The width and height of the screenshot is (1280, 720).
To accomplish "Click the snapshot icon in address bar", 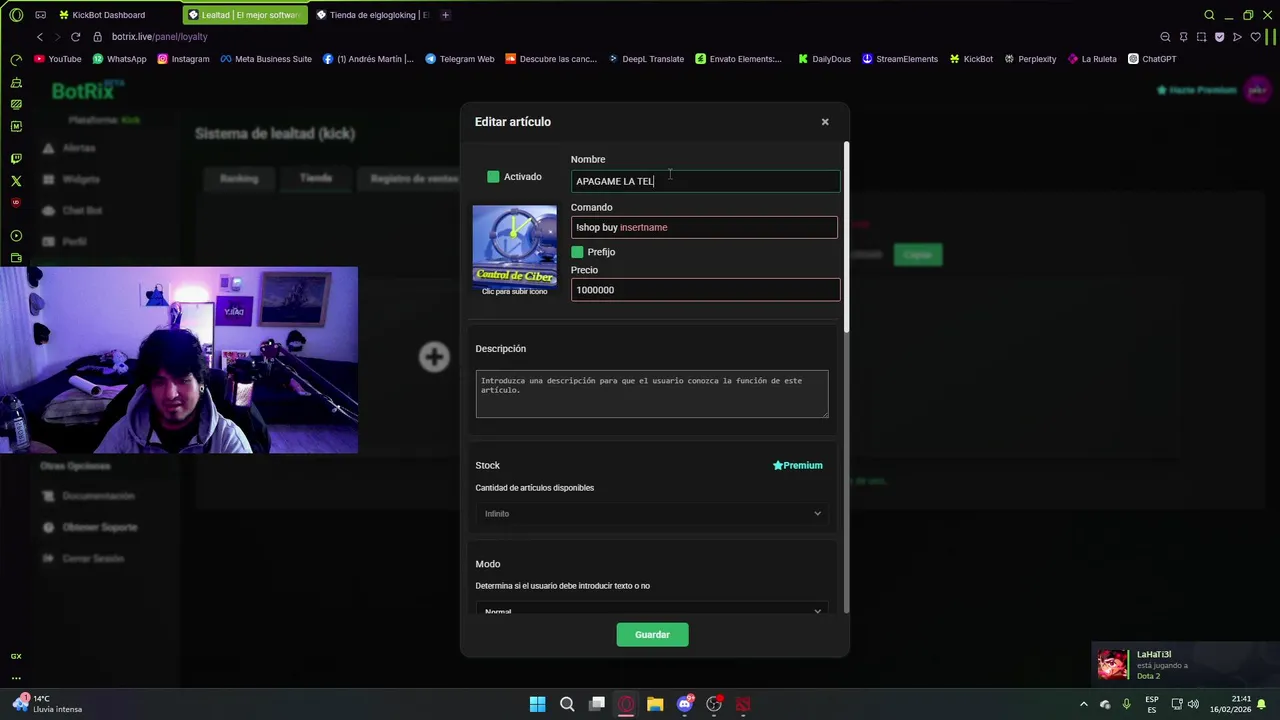I will (x=1201, y=37).
